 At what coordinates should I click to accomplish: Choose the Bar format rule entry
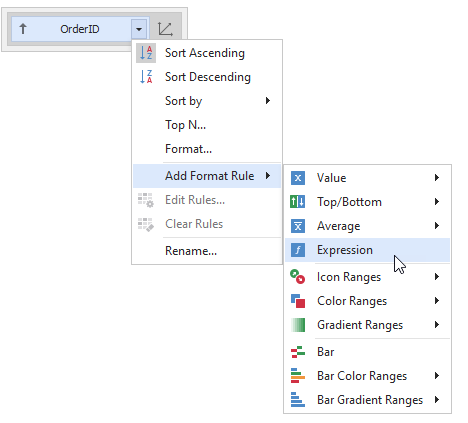[367, 352]
